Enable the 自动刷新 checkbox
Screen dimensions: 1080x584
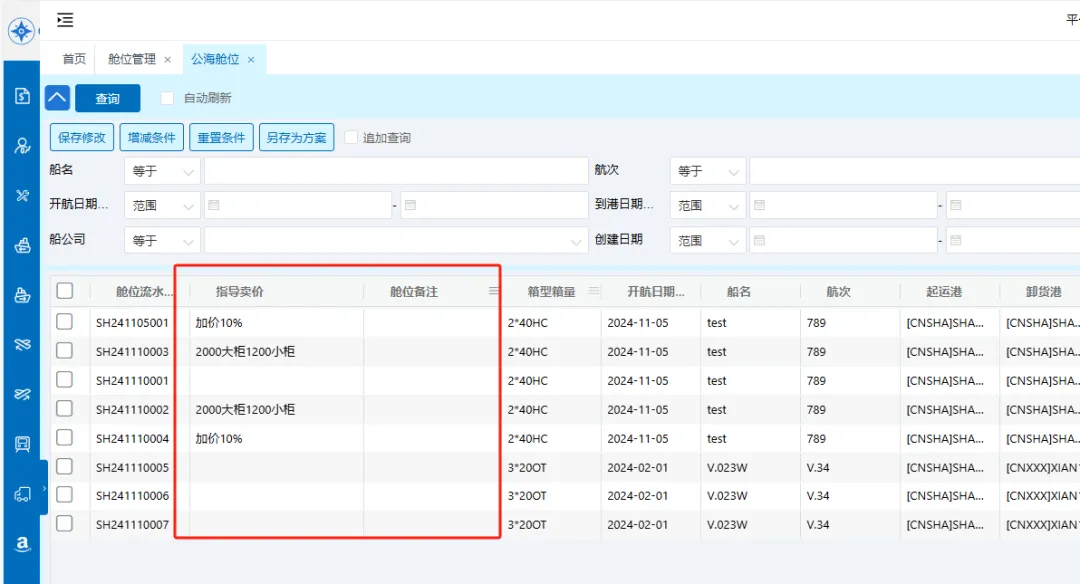[x=167, y=98]
